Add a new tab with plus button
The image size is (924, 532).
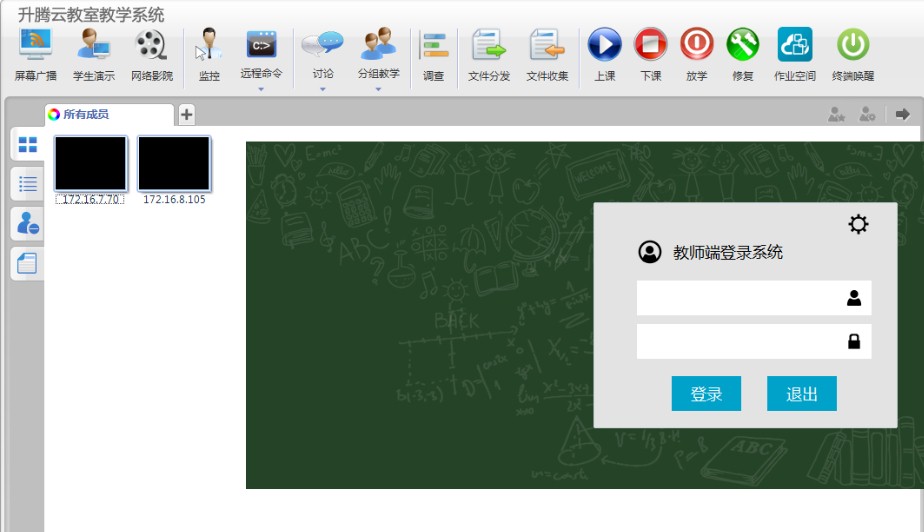click(187, 114)
